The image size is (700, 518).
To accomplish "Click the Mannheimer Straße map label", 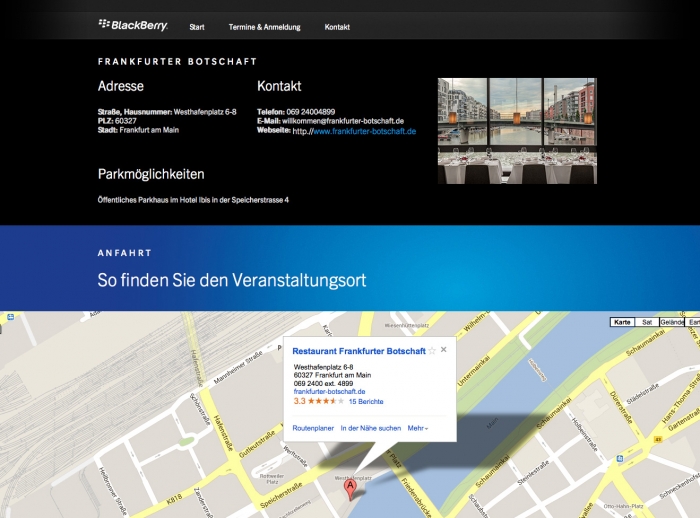I will pyautogui.click(x=238, y=368).
